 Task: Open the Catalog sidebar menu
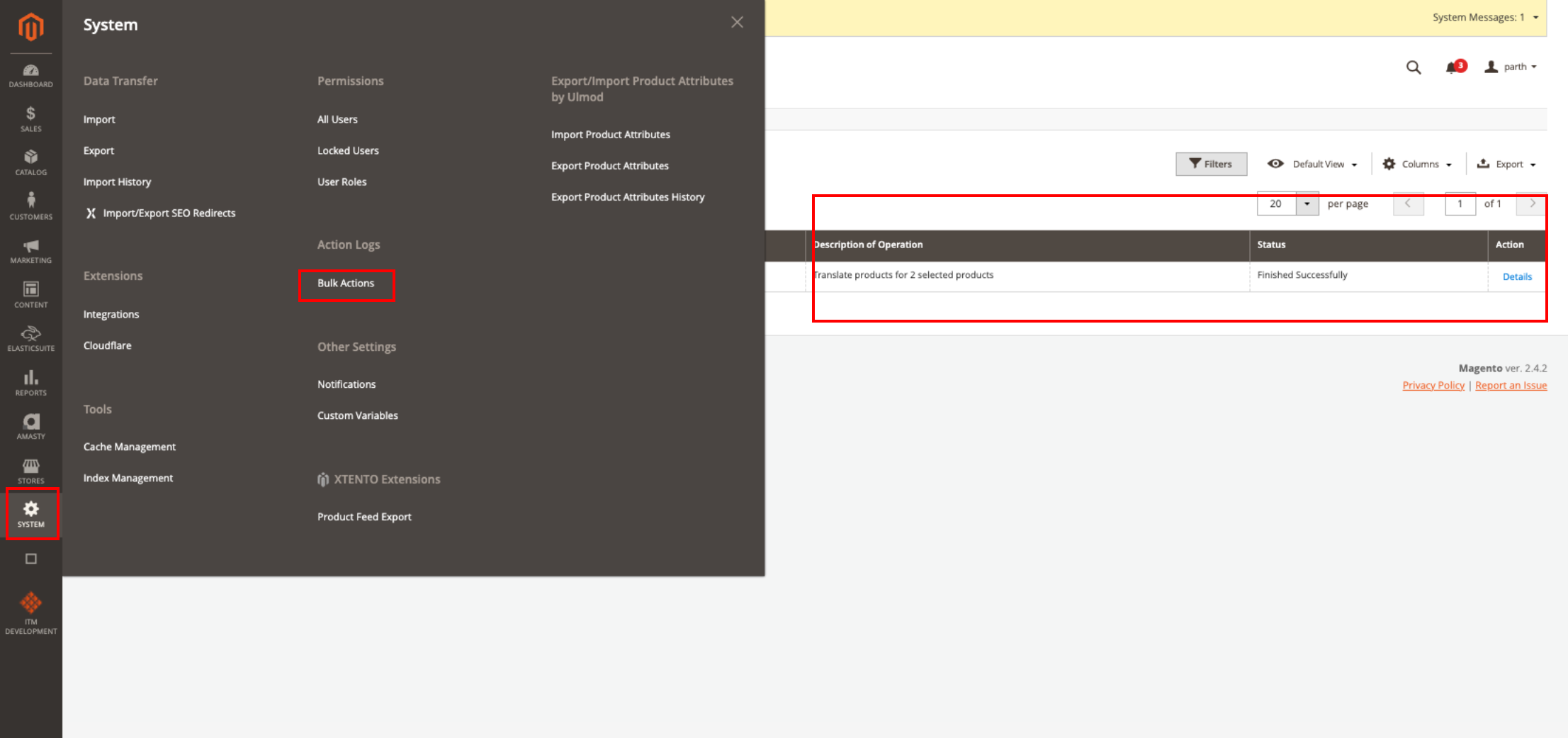click(30, 163)
